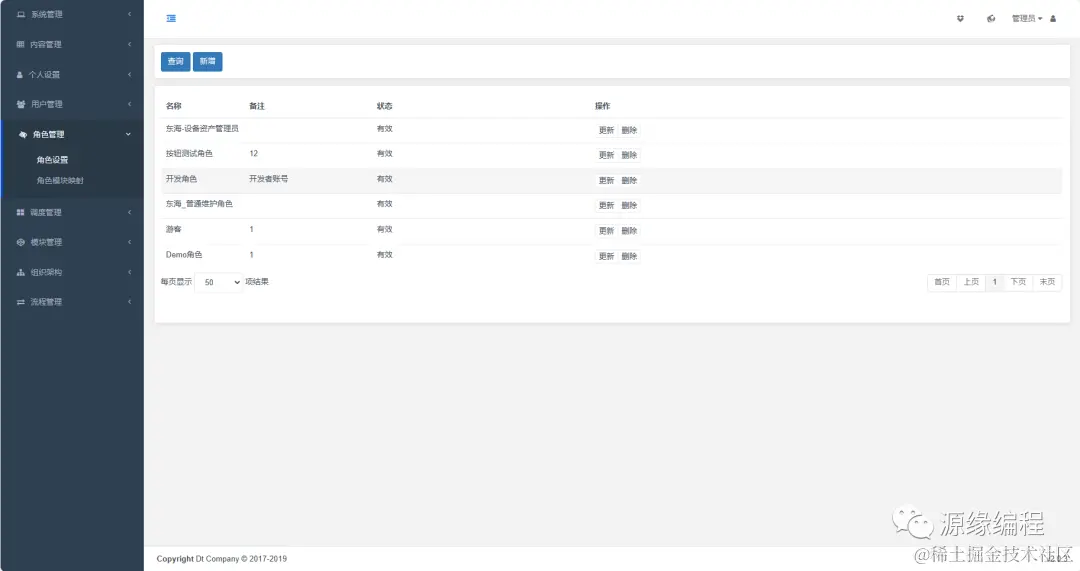Expand the 组织架构 chevron arrow

[x=129, y=272]
